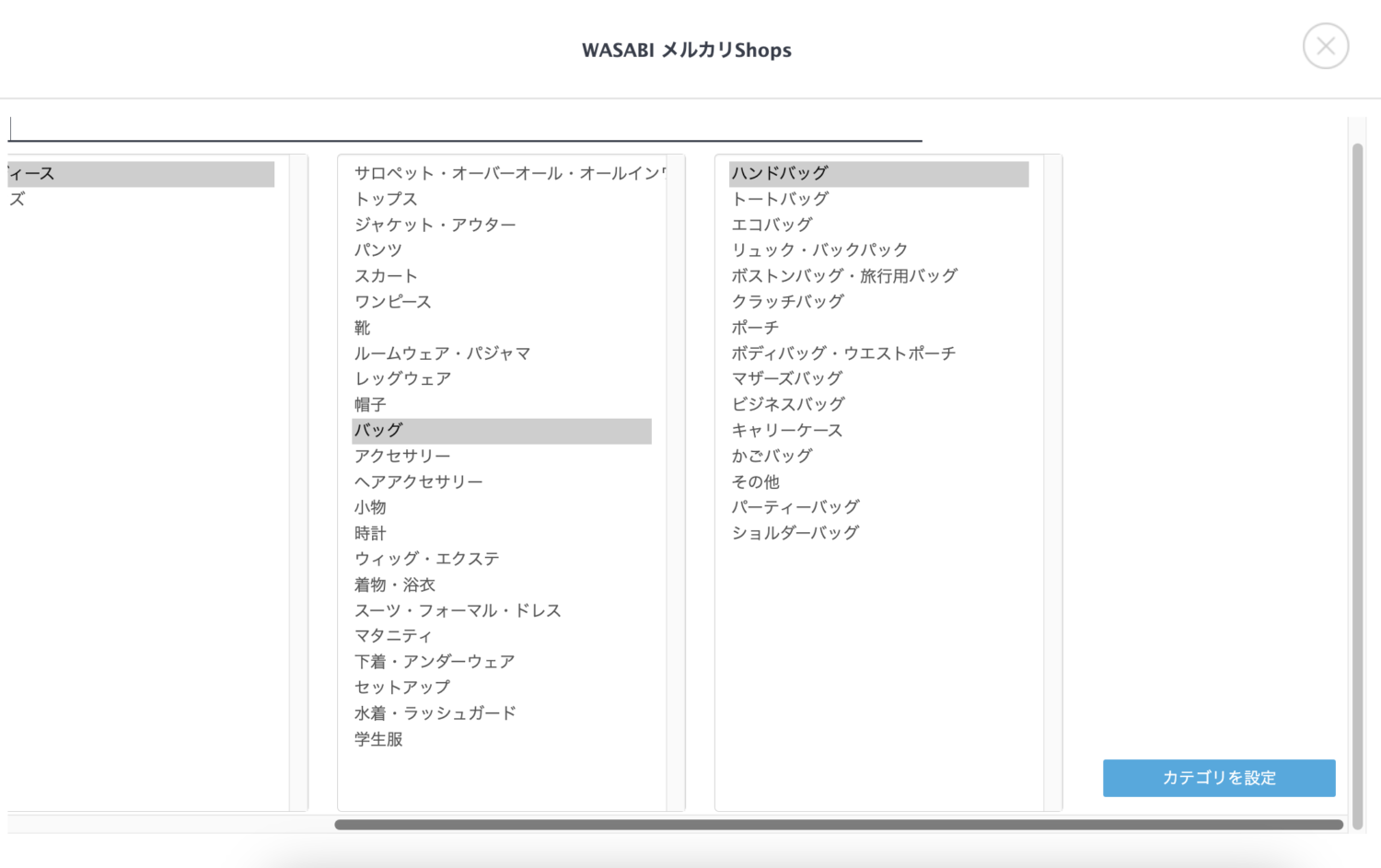This screenshot has height=868, width=1381.
Task: Select リュック・バックパック subcategory
Action: [819, 250]
